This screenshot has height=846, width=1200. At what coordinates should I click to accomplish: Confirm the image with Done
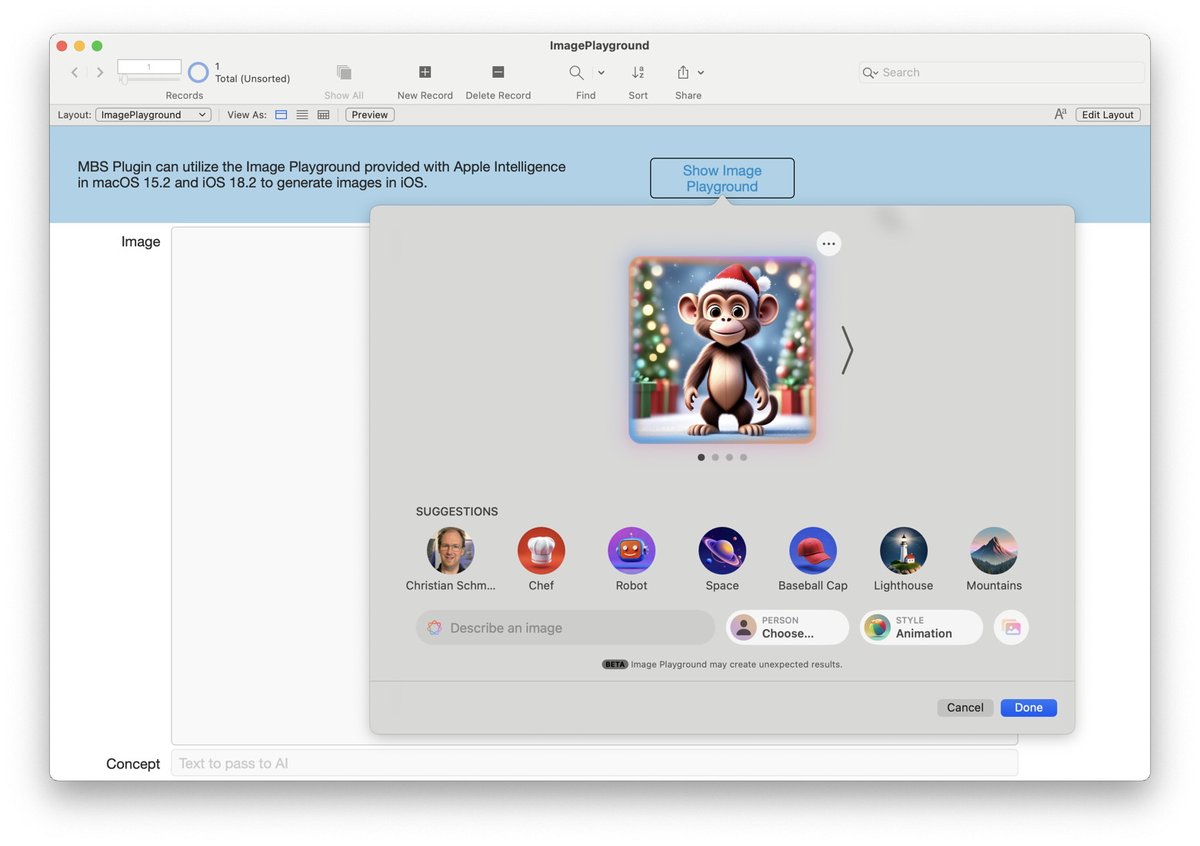click(x=1028, y=707)
